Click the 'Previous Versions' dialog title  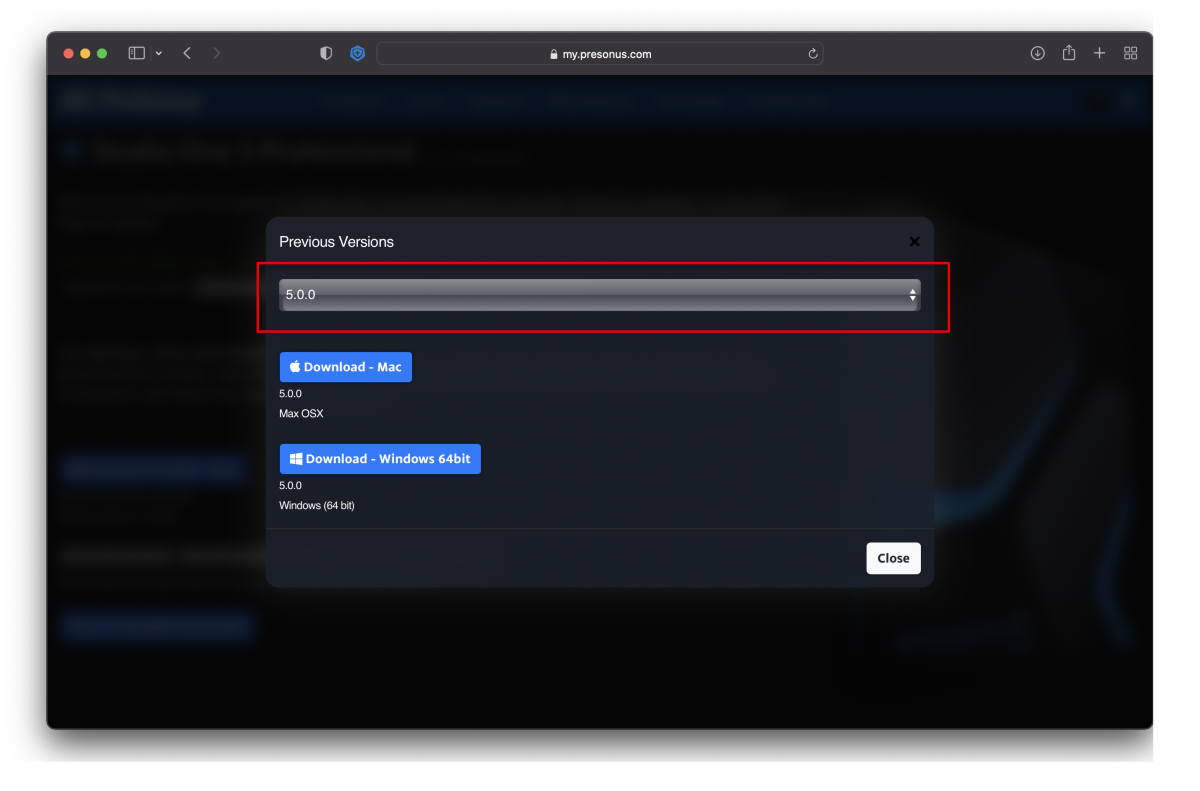pyautogui.click(x=336, y=242)
